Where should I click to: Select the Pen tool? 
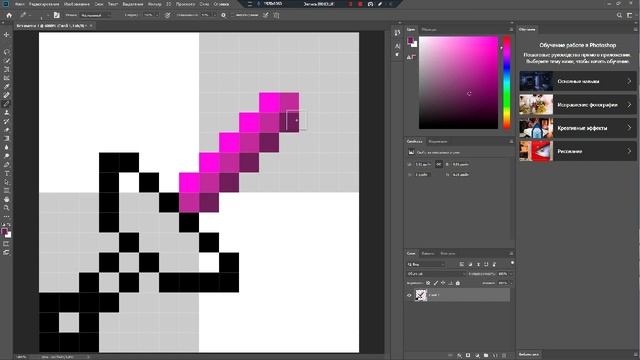tap(7, 165)
